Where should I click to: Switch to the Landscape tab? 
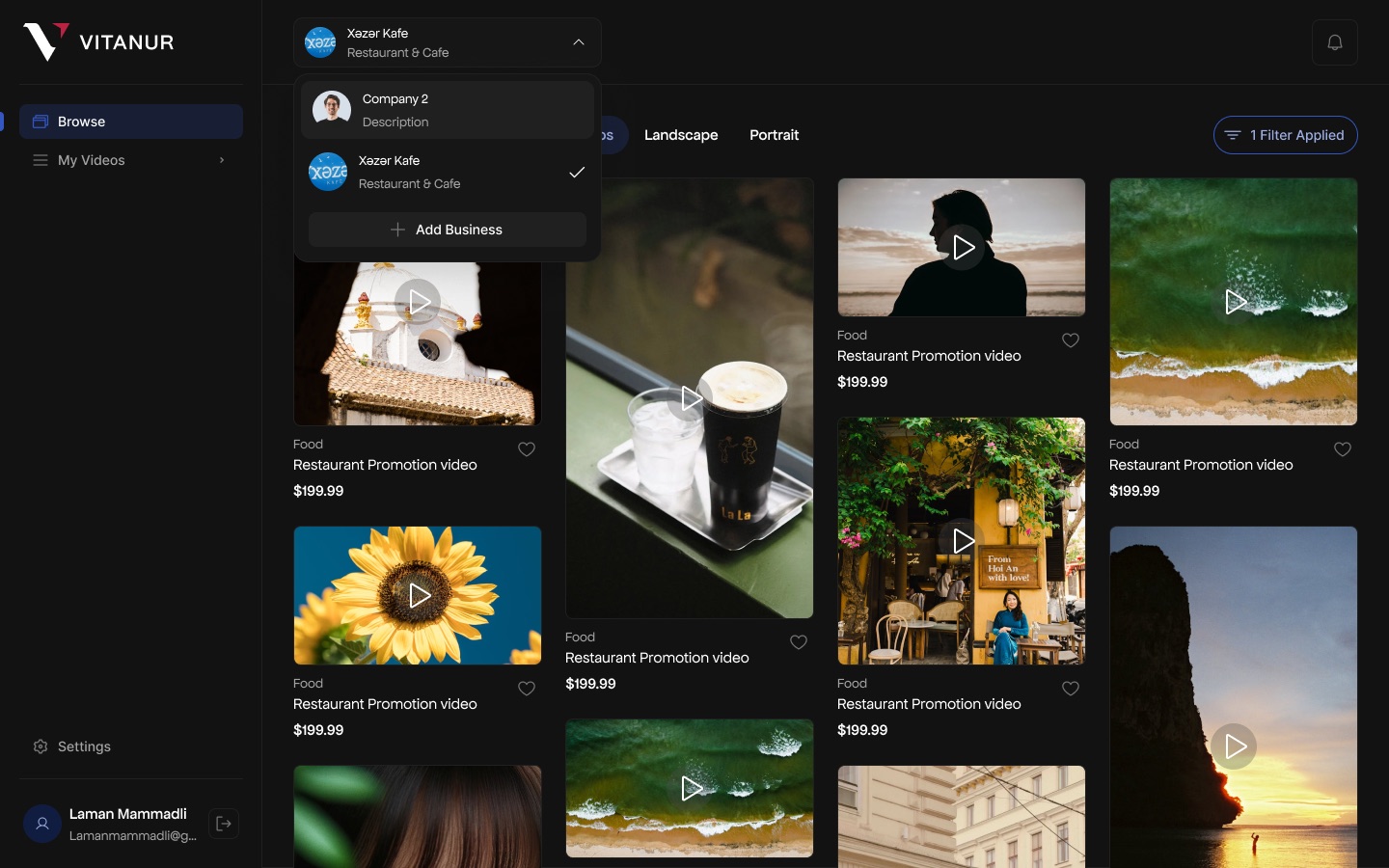pyautogui.click(x=681, y=135)
